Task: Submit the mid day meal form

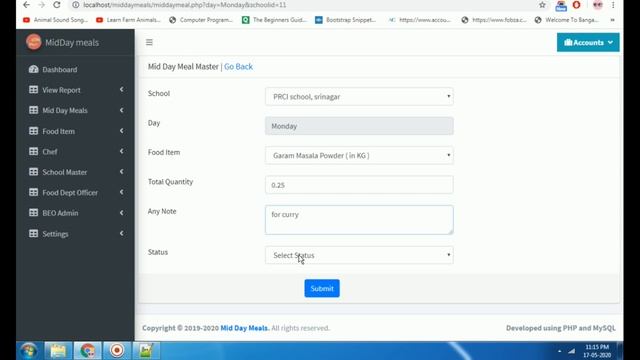Action: click(x=322, y=288)
